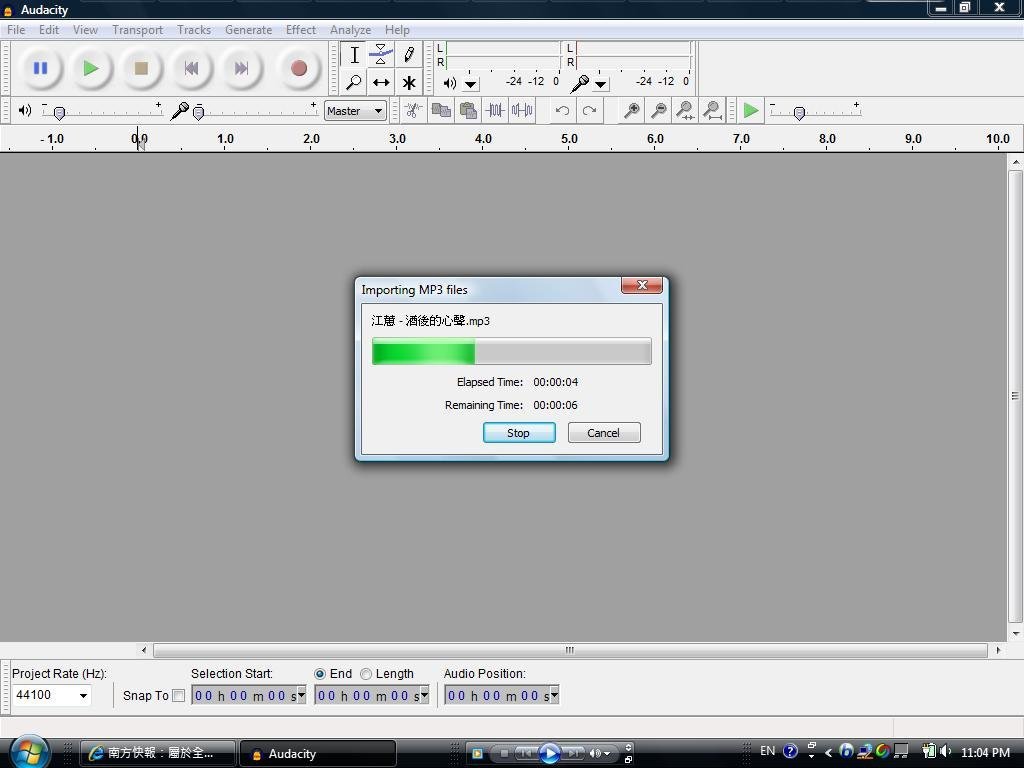This screenshot has width=1024, height=768.
Task: Click the Trim audio icon
Action: 495,110
